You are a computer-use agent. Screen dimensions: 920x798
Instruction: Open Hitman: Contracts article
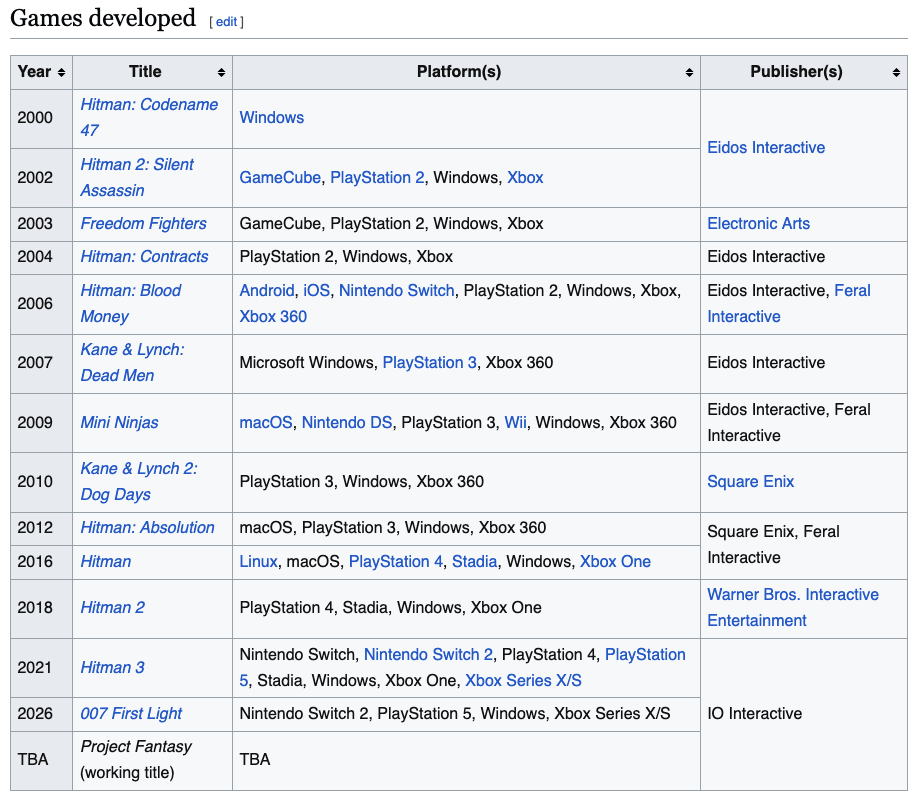coord(144,256)
